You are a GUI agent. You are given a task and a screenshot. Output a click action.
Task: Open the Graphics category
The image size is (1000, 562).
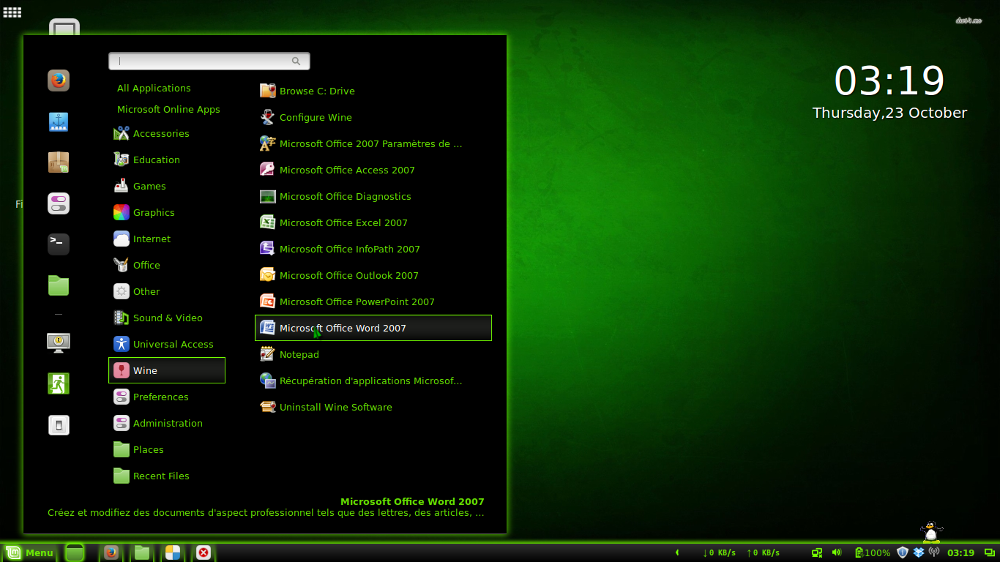click(x=166, y=212)
